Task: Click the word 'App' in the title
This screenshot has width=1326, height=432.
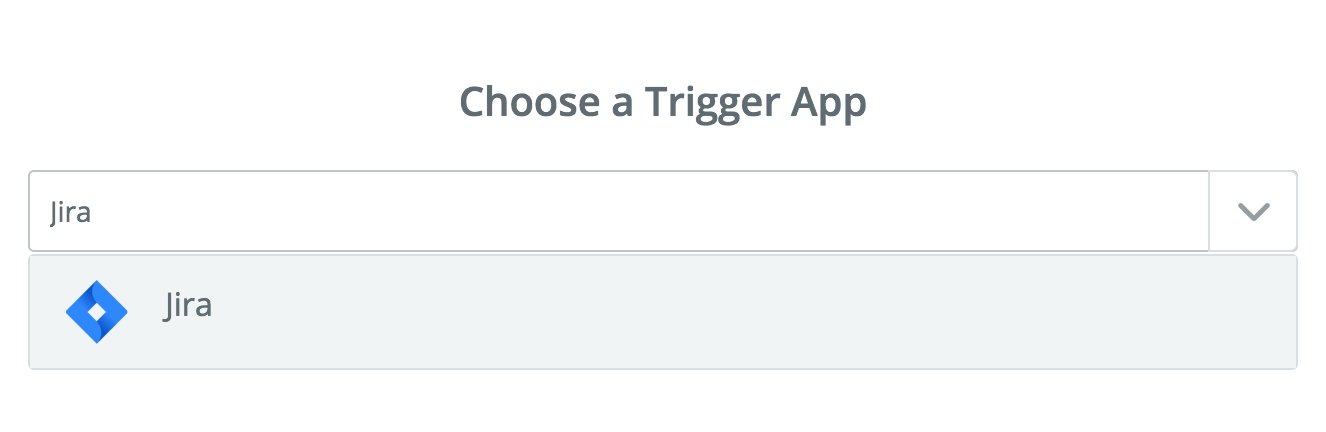Action: click(x=827, y=104)
